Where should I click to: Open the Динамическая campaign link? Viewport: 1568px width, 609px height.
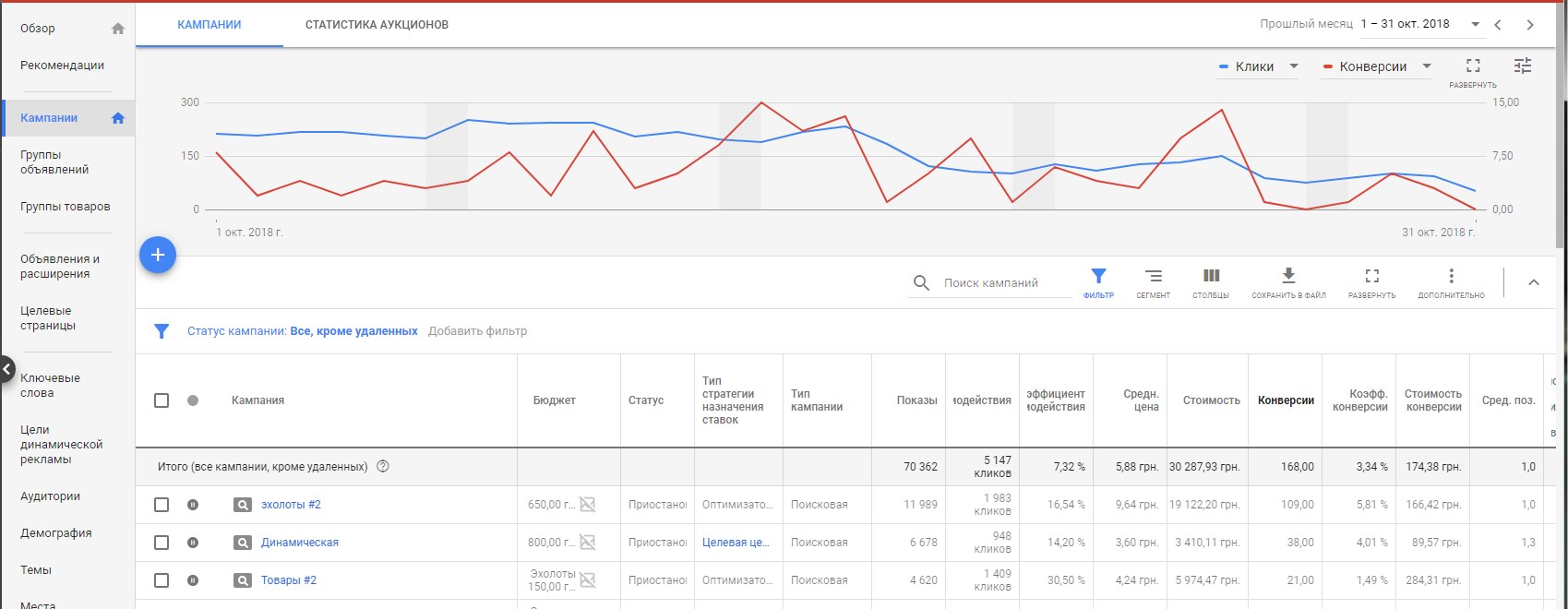[300, 543]
